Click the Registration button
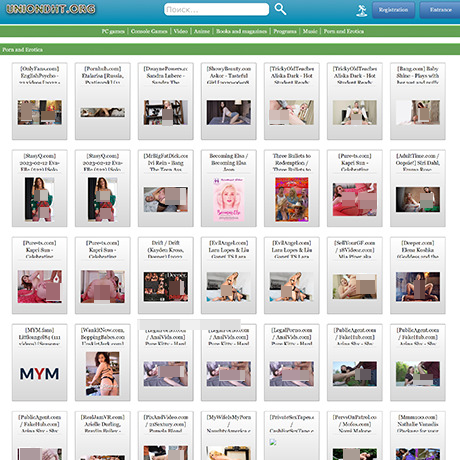The width and height of the screenshot is (460, 460). click(393, 10)
